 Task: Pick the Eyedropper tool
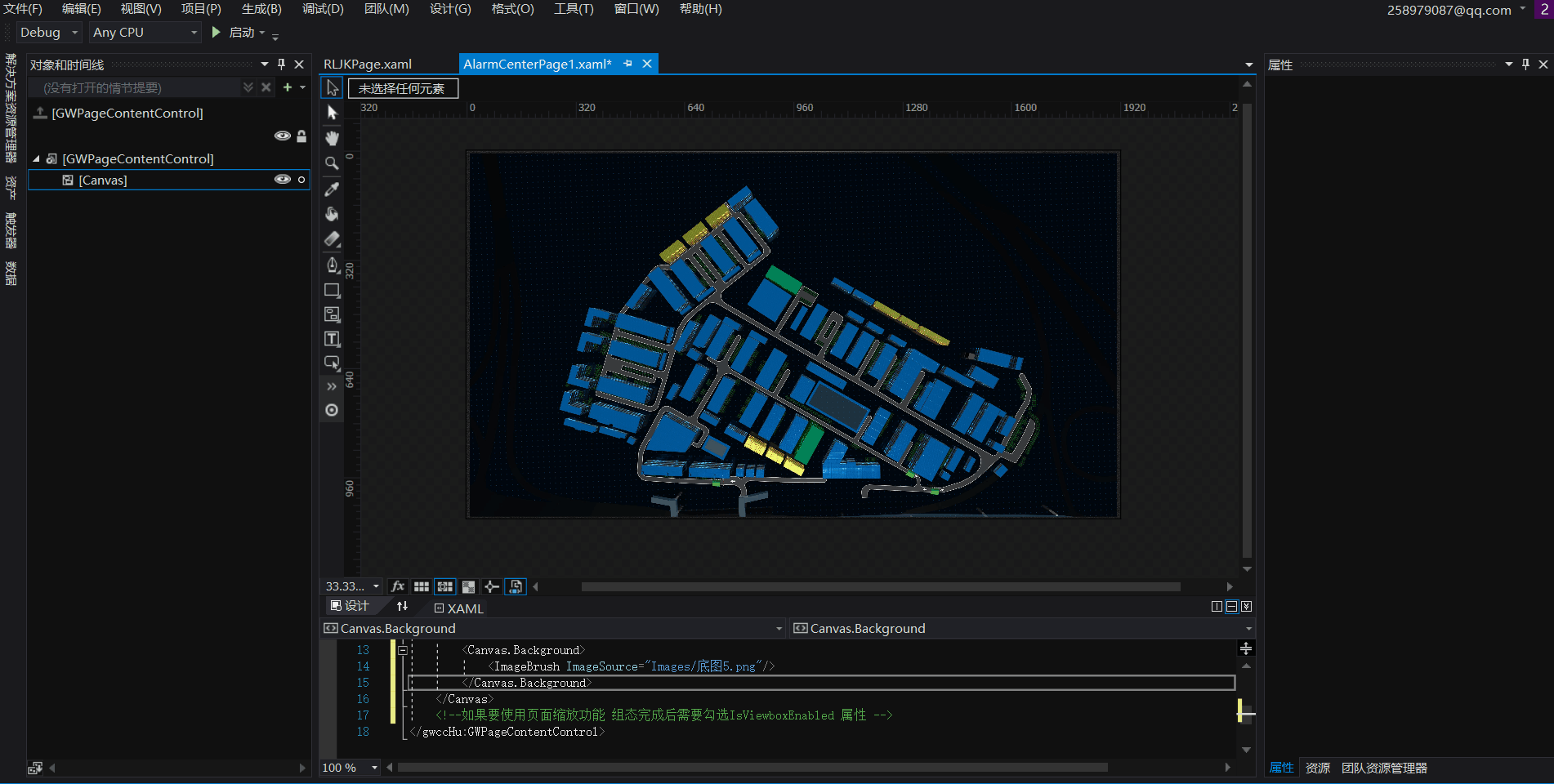point(332,189)
